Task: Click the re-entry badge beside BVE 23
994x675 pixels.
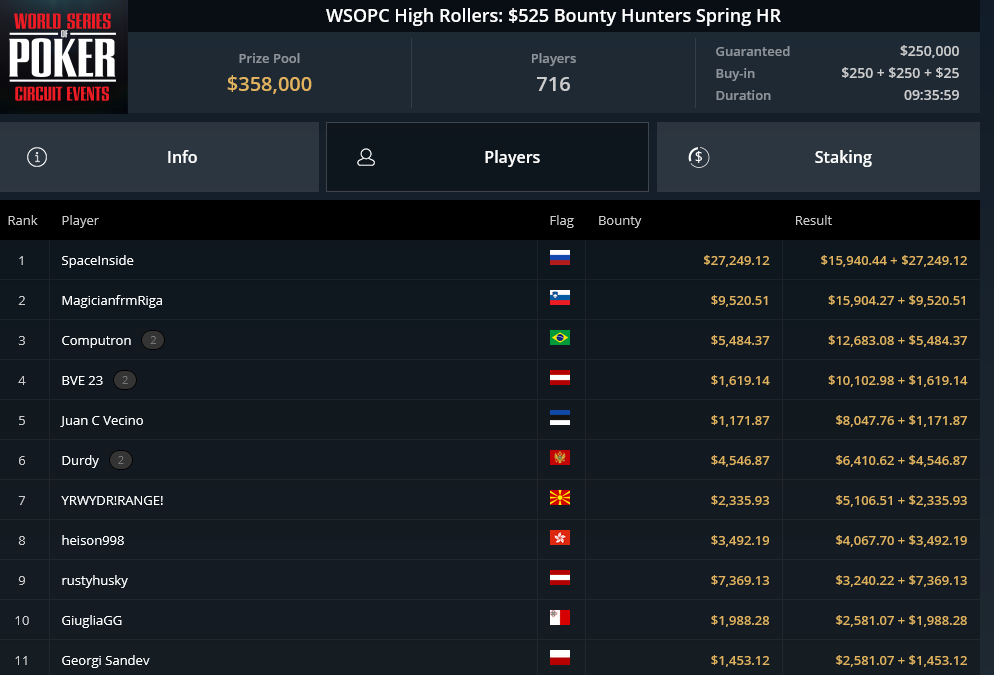Action: coord(125,380)
